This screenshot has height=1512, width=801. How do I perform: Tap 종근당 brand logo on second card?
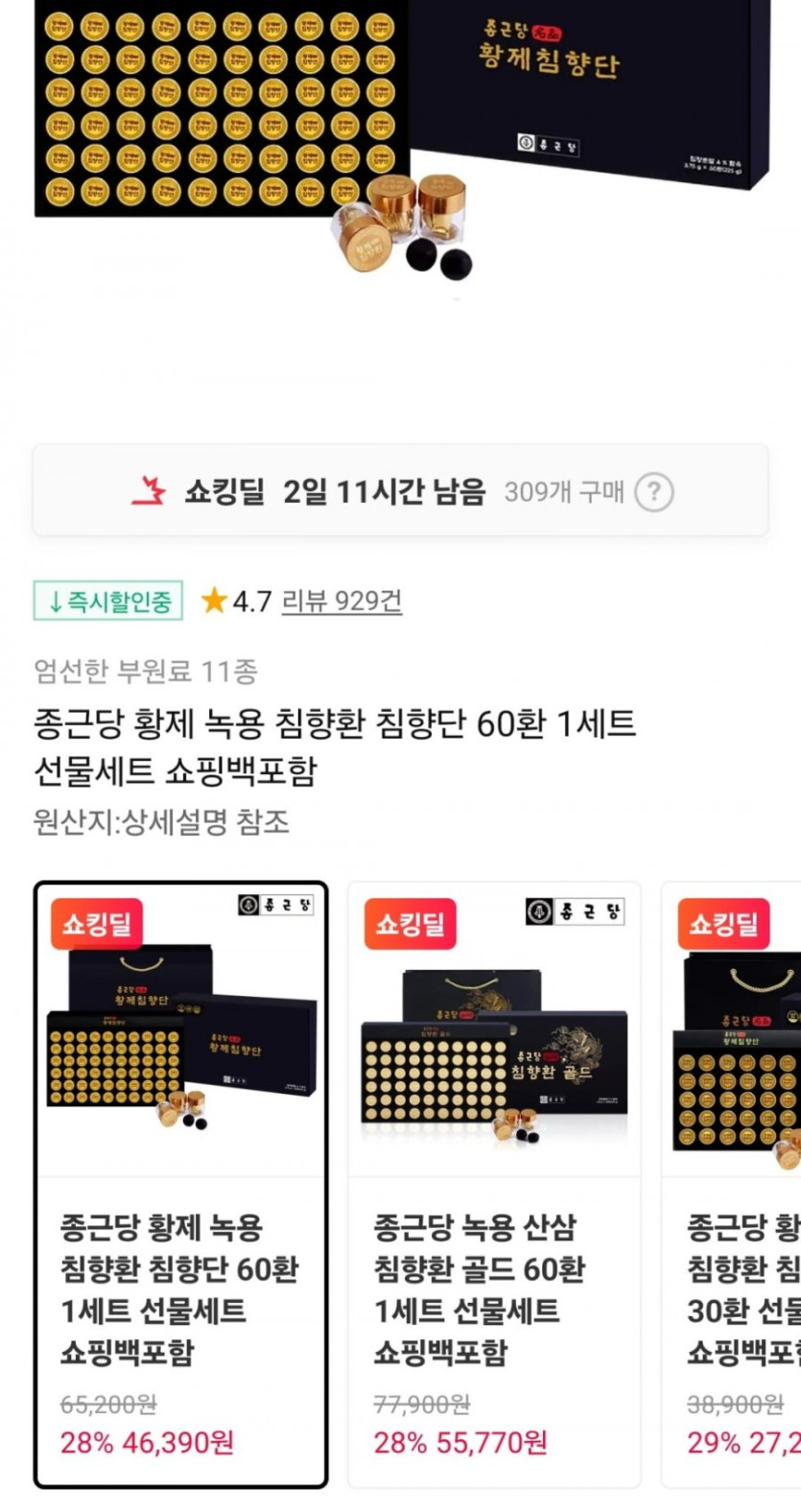click(x=576, y=911)
